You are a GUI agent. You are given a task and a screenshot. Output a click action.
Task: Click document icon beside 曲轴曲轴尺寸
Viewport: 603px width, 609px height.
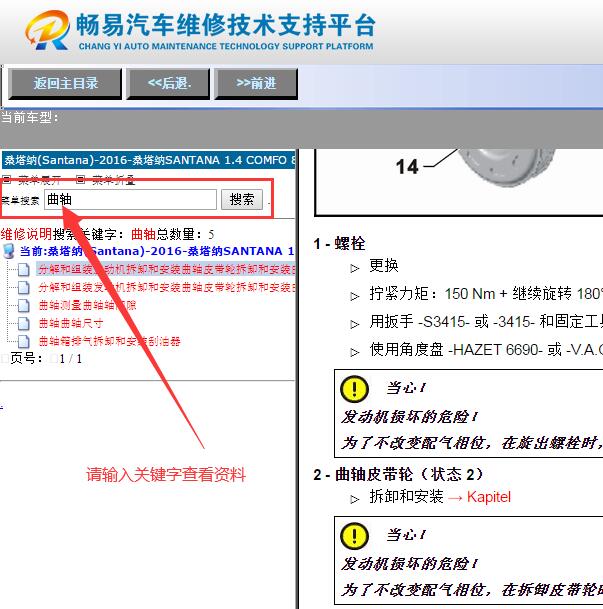pos(23,323)
